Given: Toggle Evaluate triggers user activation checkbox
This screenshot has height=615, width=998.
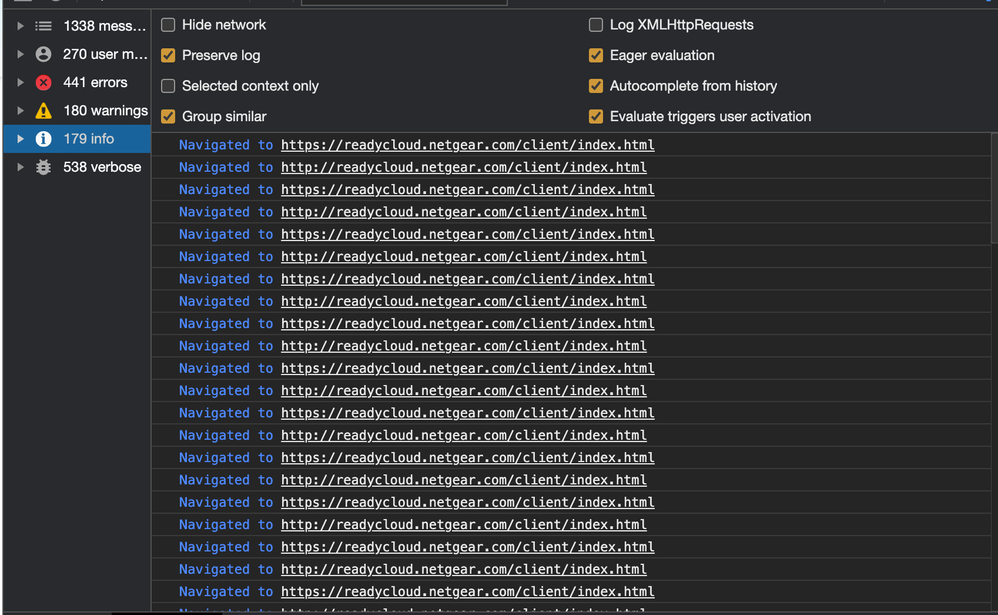Looking at the screenshot, I should pyautogui.click(x=596, y=117).
